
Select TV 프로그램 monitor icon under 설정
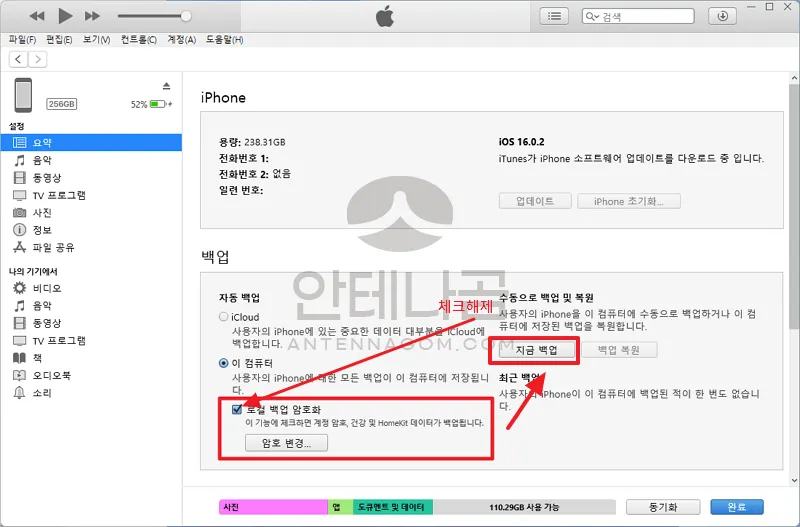[x=19, y=195]
